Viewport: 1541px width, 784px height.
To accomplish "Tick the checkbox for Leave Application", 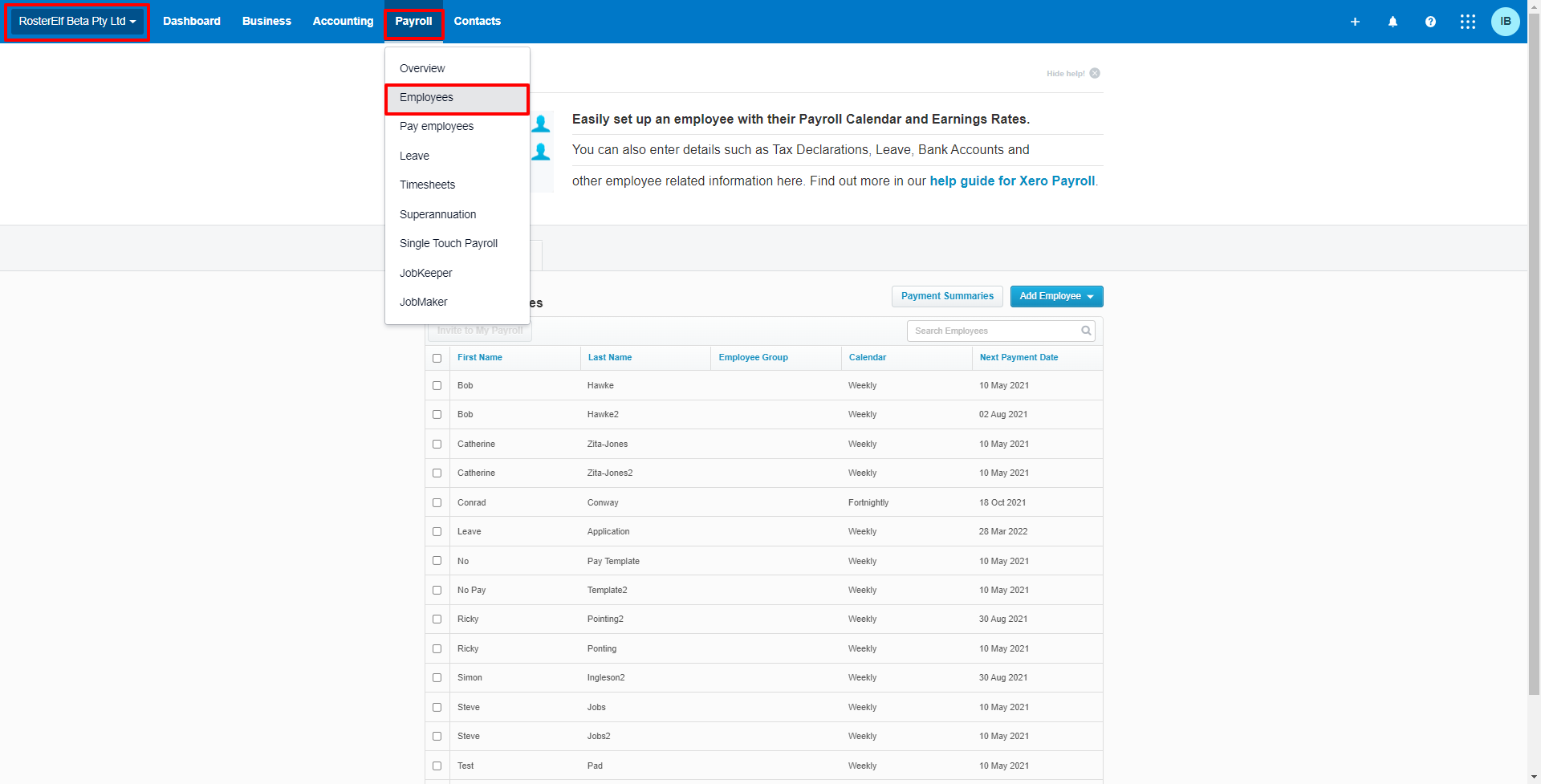I will (437, 532).
